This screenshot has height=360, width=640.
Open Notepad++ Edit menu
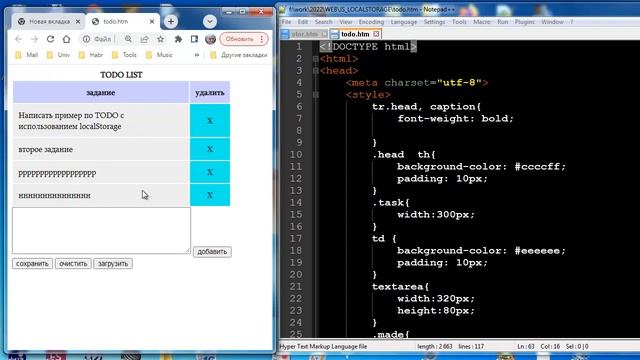[x=303, y=22]
